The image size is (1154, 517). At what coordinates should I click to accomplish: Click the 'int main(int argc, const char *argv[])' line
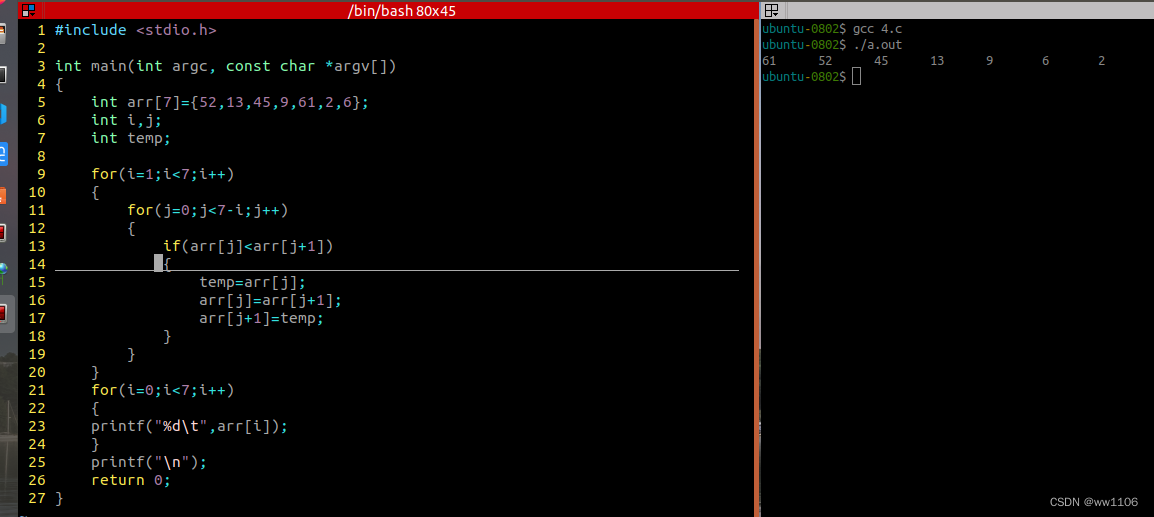click(226, 66)
